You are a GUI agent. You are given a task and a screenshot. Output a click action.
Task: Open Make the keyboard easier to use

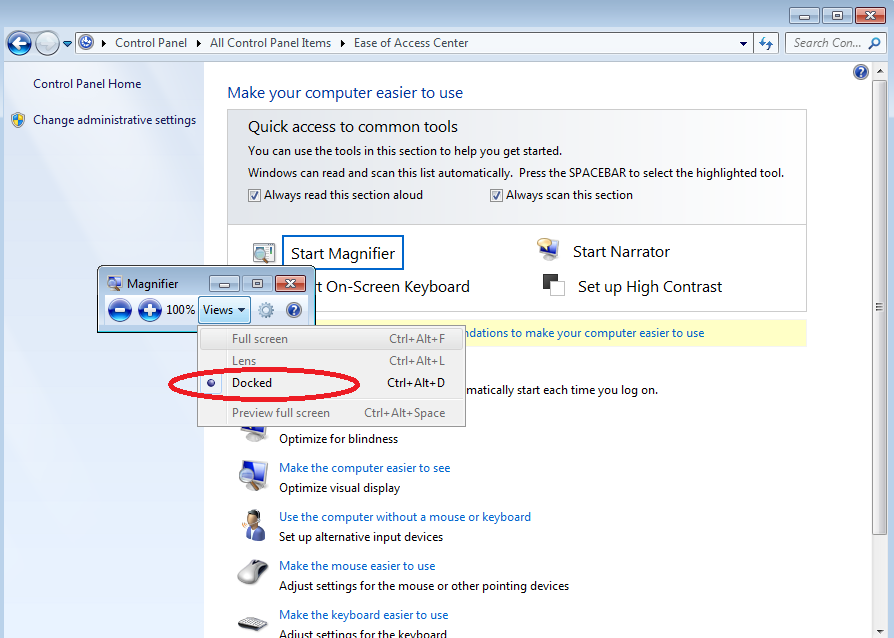click(363, 615)
